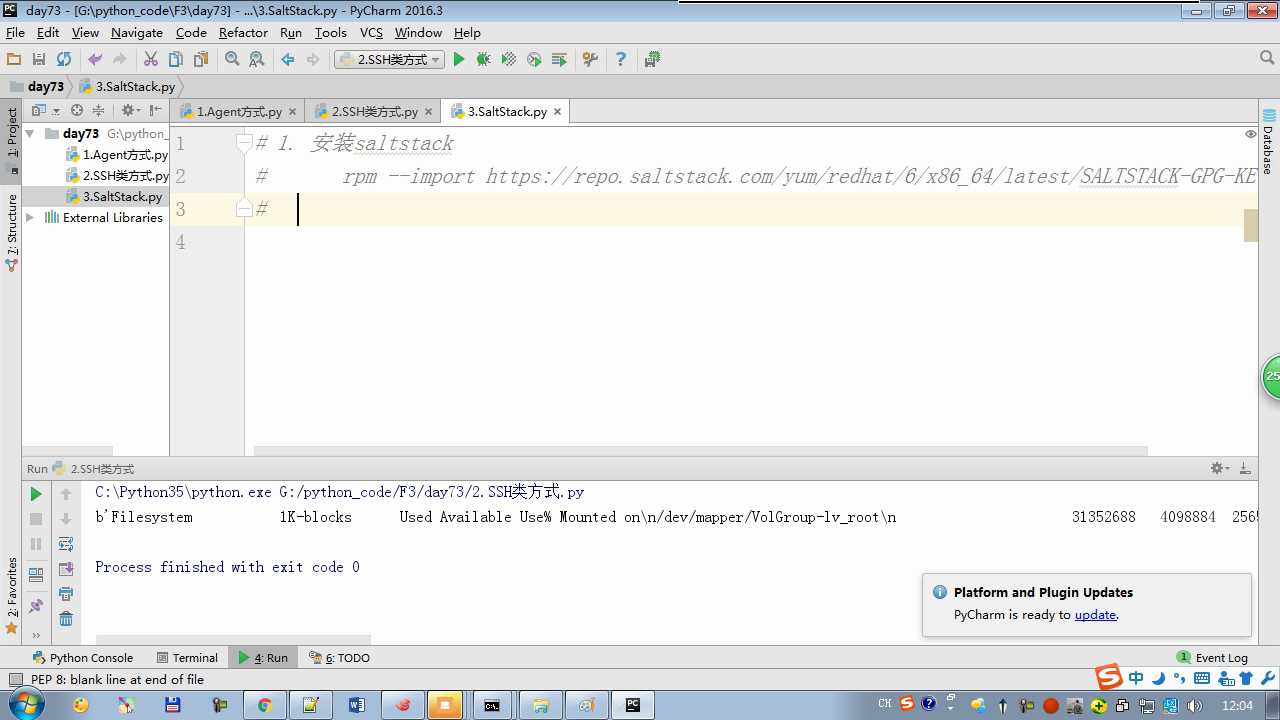Open the run configuration dropdown 2.SSH类方式
Viewport: 1280px width, 720px height.
click(x=389, y=60)
